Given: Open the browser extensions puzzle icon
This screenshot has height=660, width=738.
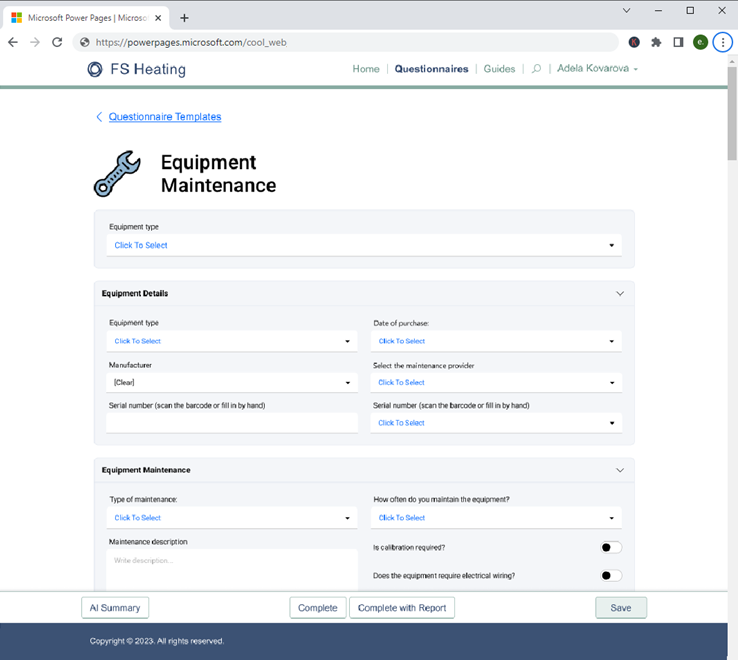Looking at the screenshot, I should (656, 42).
